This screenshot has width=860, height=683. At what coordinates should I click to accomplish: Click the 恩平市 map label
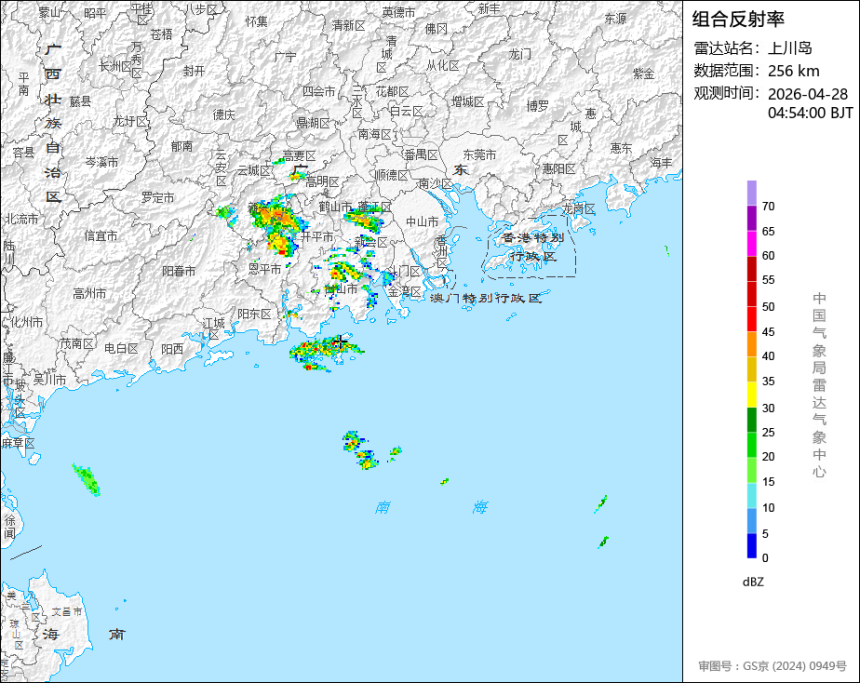coord(265,269)
